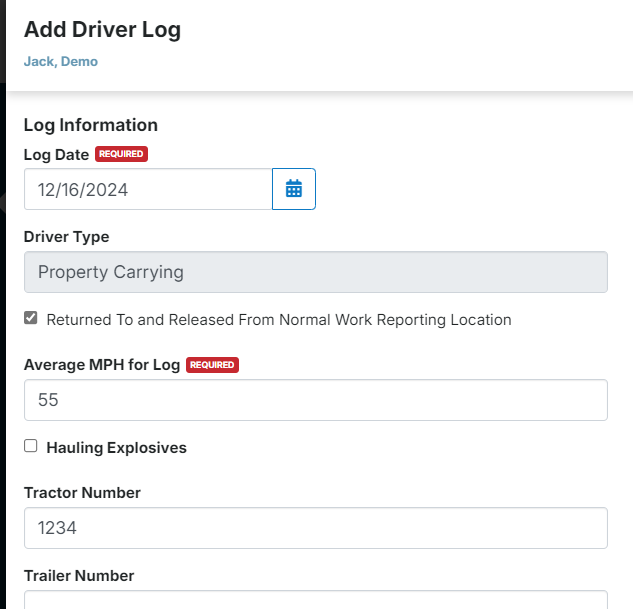Click the Trailer Number label
Viewport: 633px width, 609px height.
(79, 576)
